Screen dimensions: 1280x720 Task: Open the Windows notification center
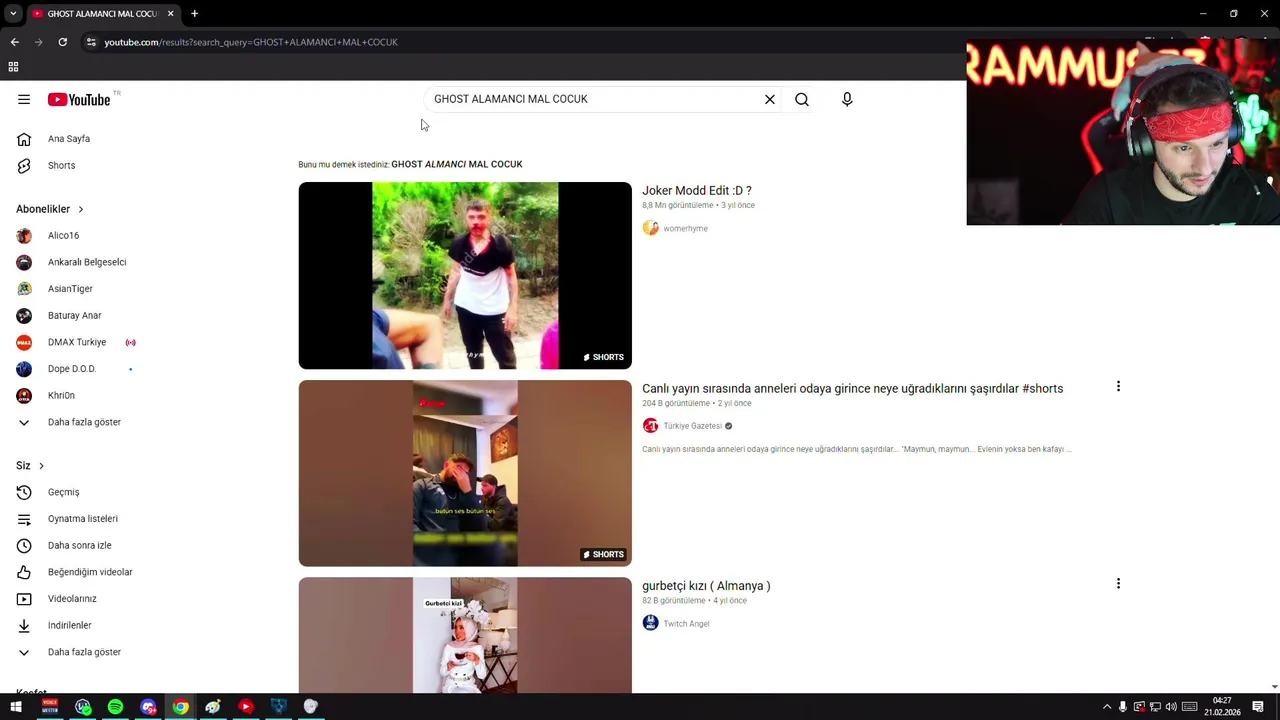click(x=1258, y=707)
